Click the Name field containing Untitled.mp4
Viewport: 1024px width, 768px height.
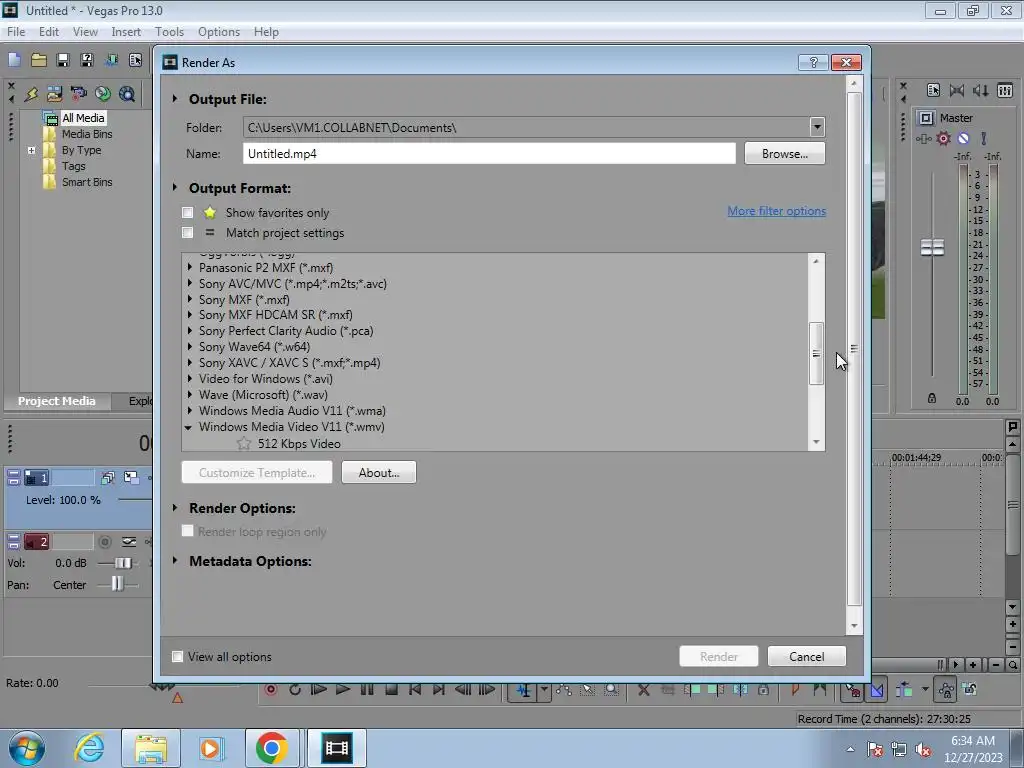(x=489, y=153)
